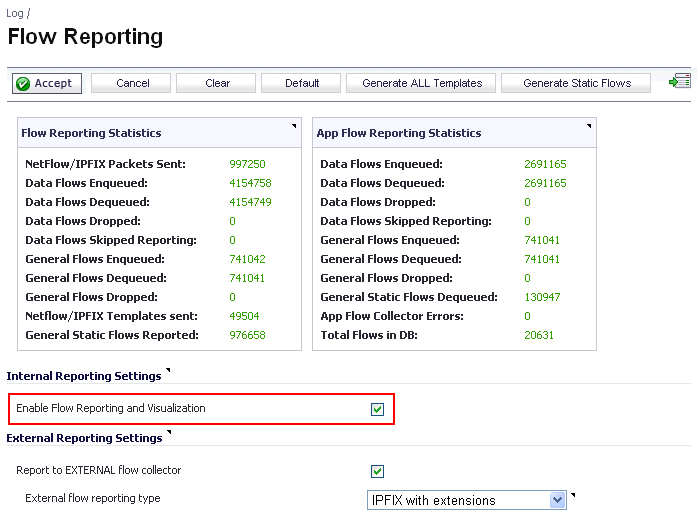
Task: Click Generate Static Flows button
Action: [576, 83]
